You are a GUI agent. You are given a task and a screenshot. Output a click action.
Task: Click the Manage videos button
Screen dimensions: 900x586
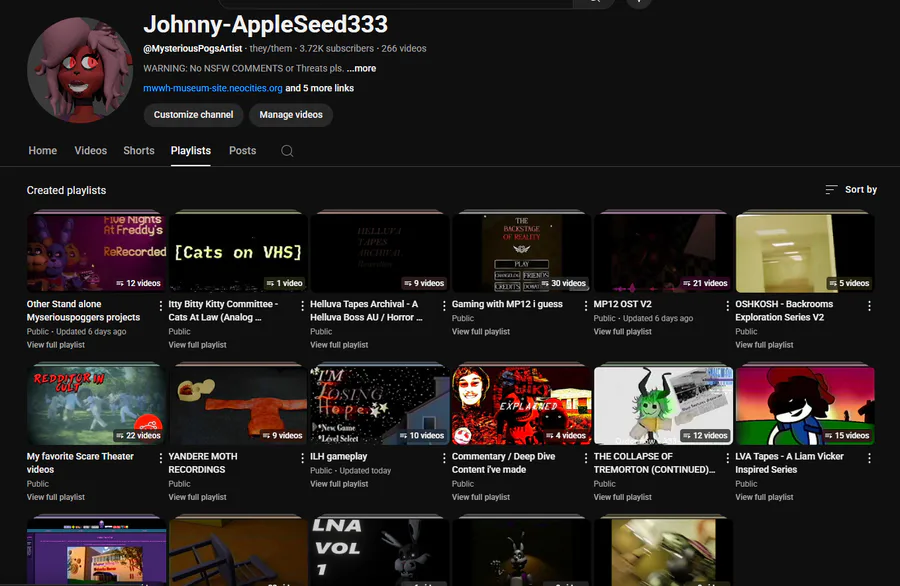pos(291,115)
